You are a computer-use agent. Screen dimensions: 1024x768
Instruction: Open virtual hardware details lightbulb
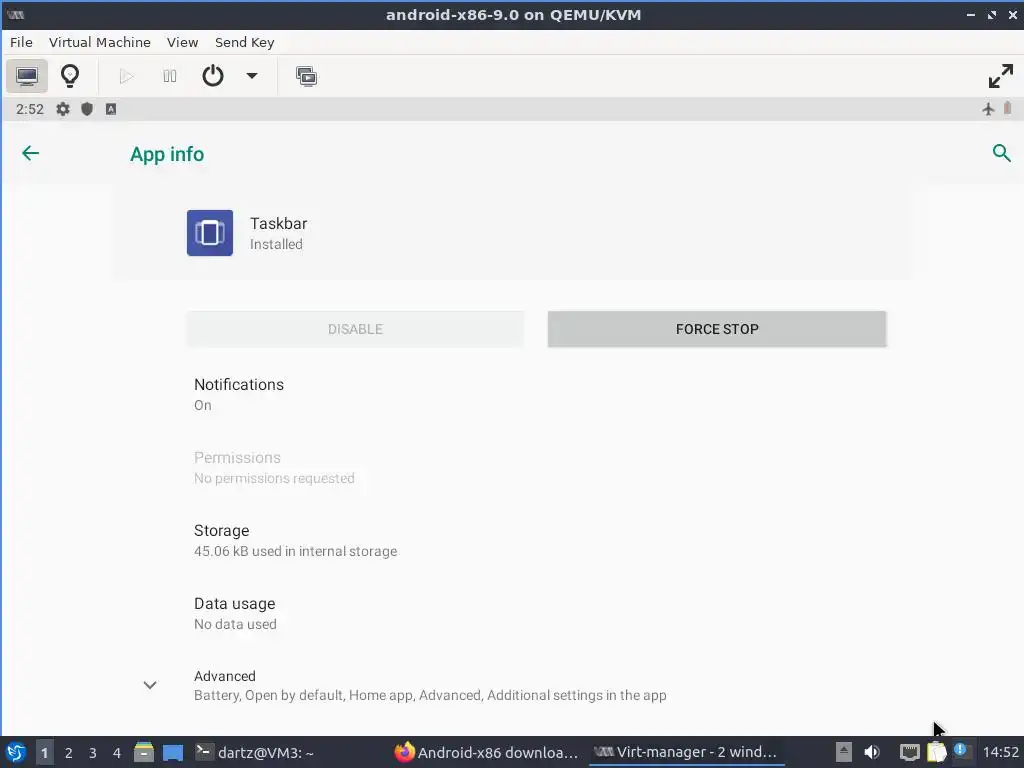(70, 76)
